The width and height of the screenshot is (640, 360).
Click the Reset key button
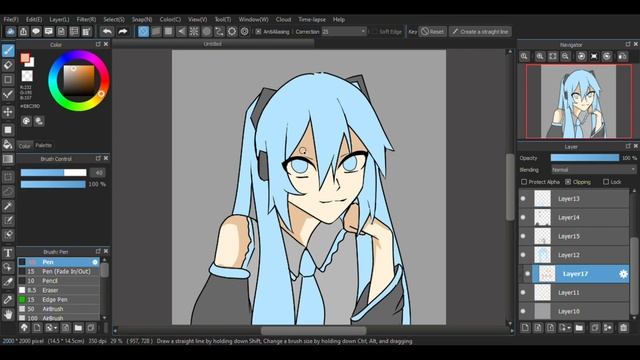[x=433, y=31]
